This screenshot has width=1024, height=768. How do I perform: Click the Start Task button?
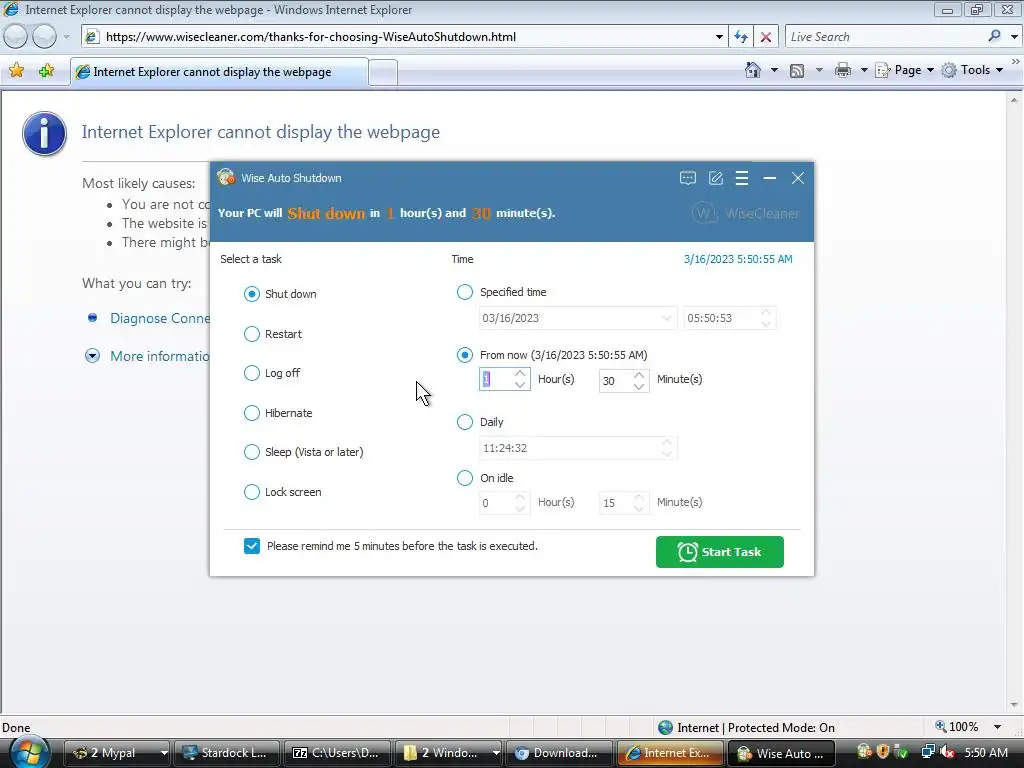click(720, 552)
